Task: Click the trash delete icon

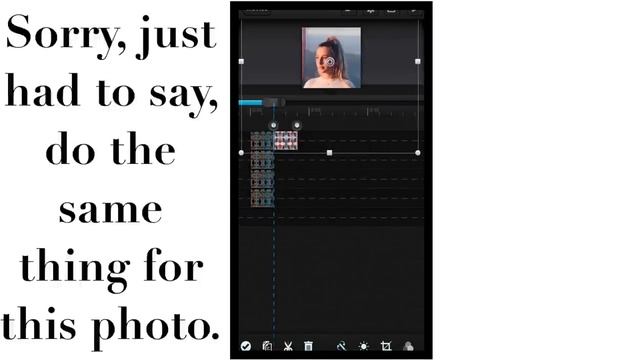Action: coord(309,346)
